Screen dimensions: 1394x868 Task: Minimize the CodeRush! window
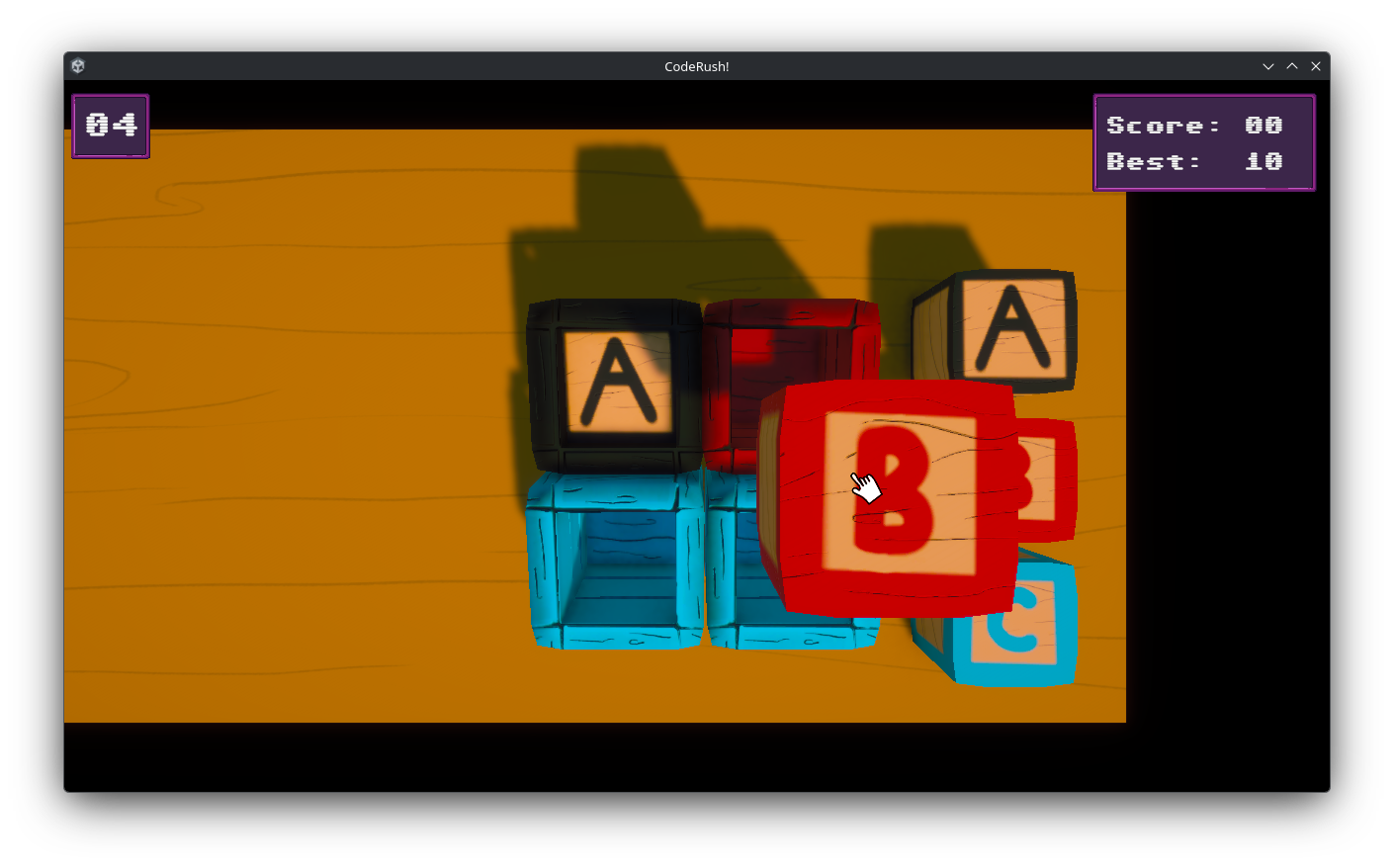click(x=1268, y=66)
